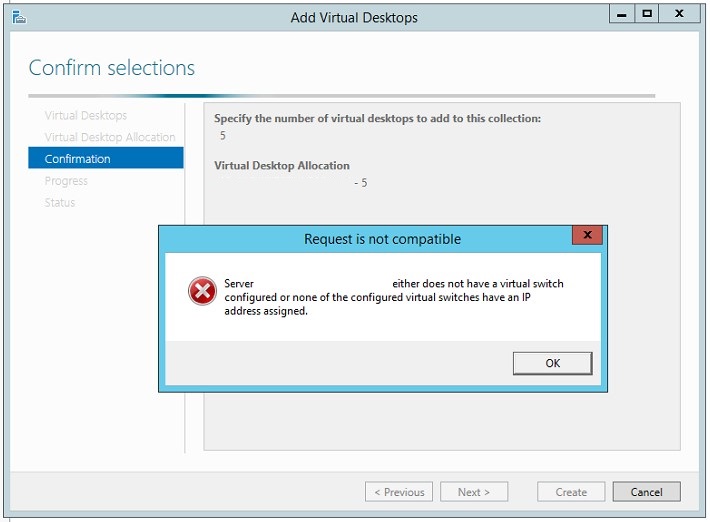
Task: Maximize the Add Virtual Desktops window
Action: [647, 14]
